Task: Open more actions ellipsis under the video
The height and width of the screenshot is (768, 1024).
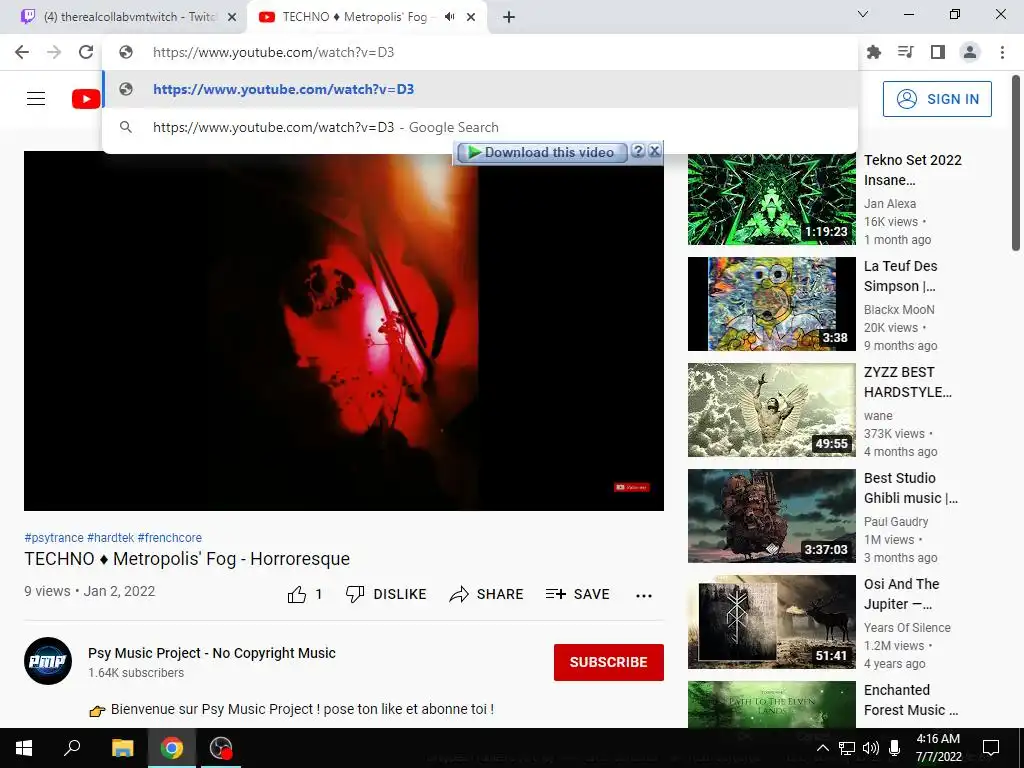Action: (x=644, y=595)
